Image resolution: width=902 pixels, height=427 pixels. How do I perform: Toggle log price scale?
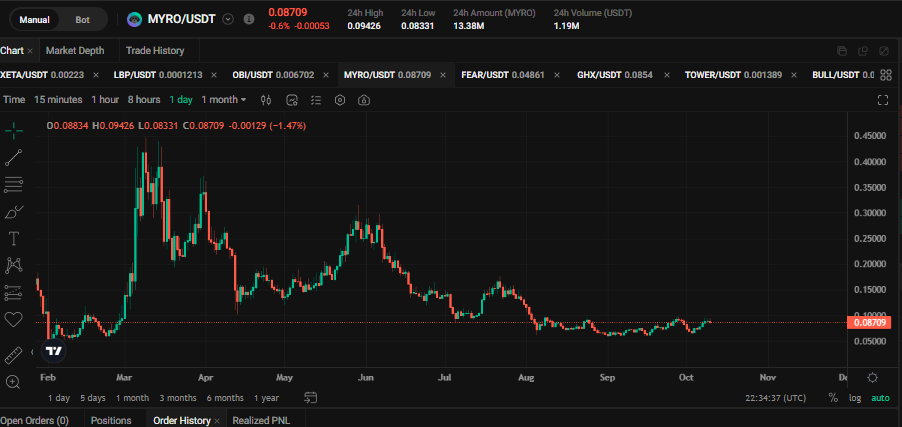(x=855, y=398)
